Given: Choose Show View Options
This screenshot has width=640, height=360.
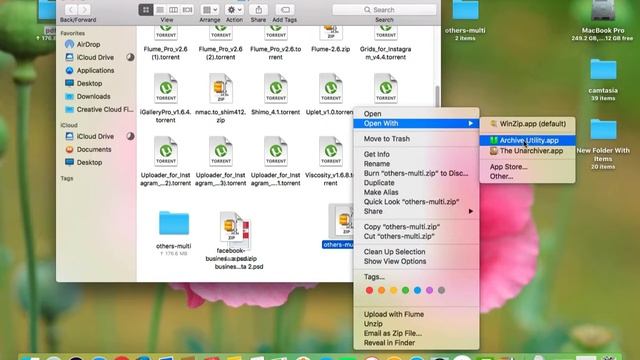Looking at the screenshot, I should coord(416,261).
